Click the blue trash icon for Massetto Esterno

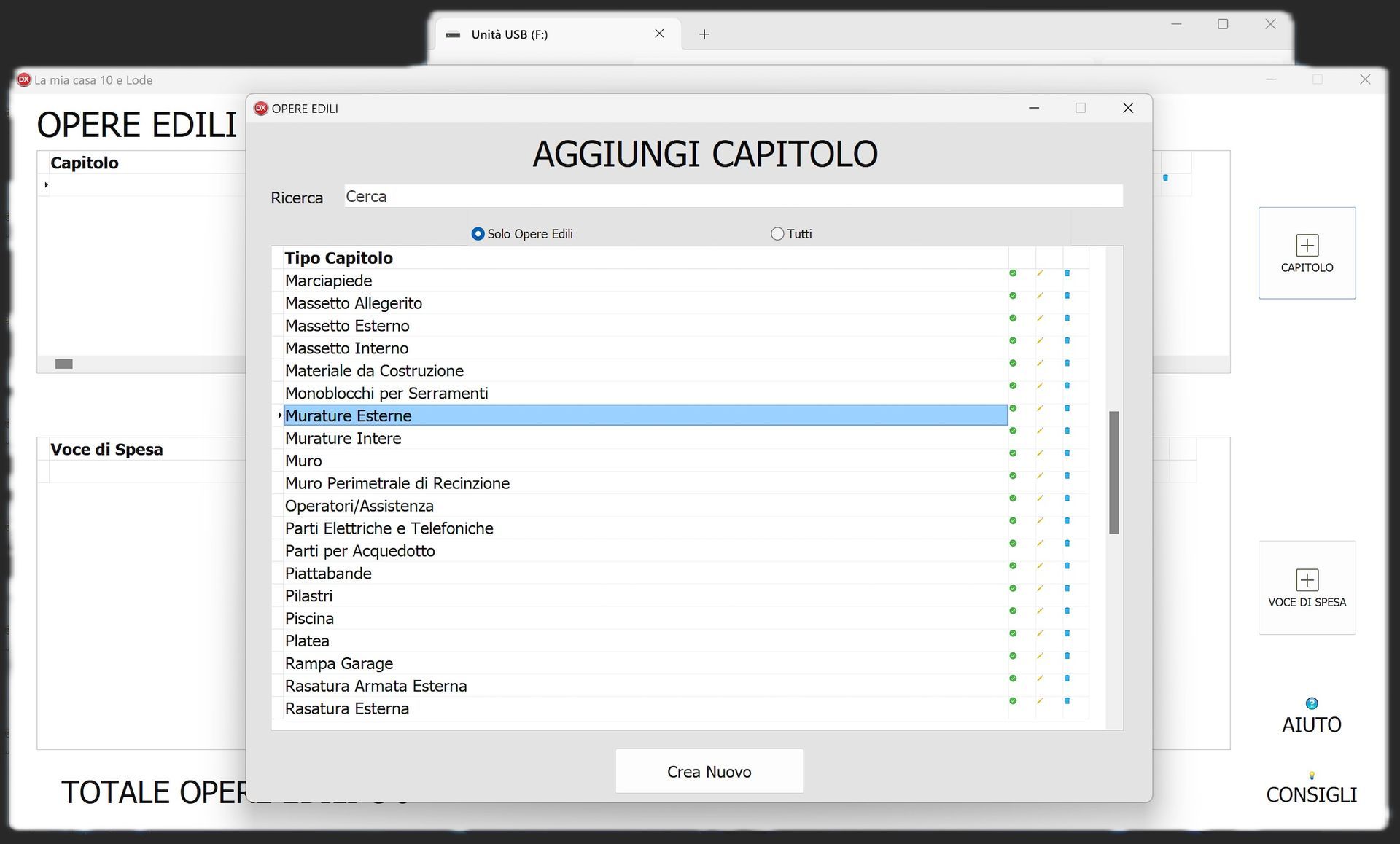click(x=1067, y=319)
